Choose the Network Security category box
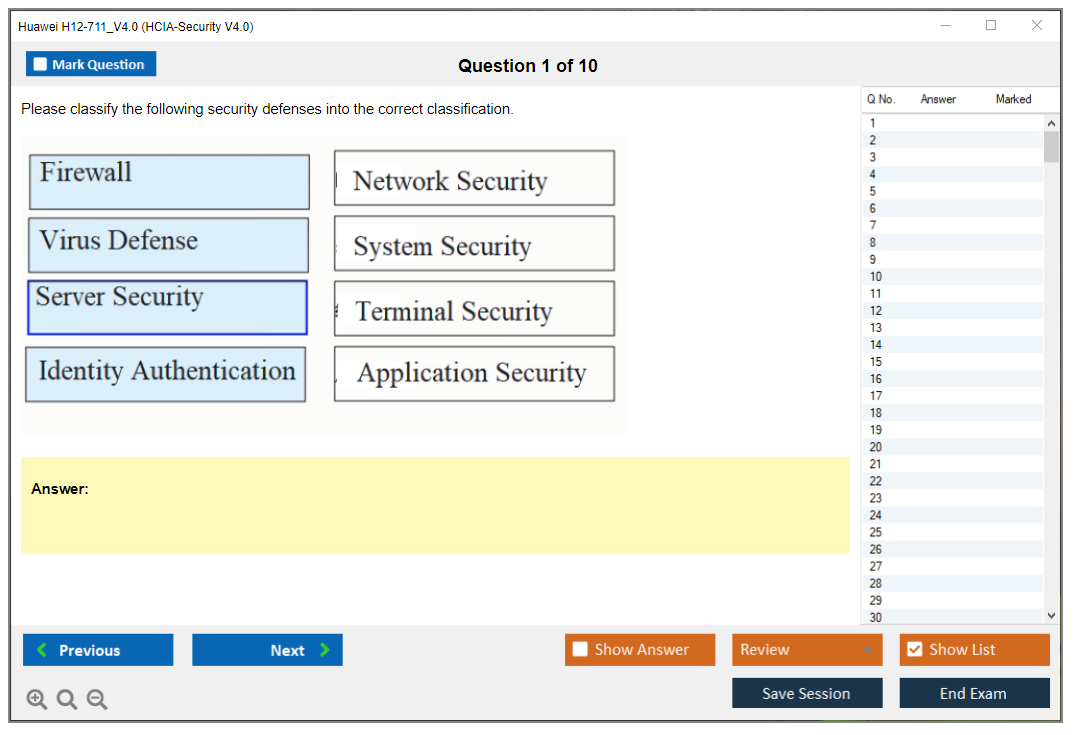 click(474, 178)
